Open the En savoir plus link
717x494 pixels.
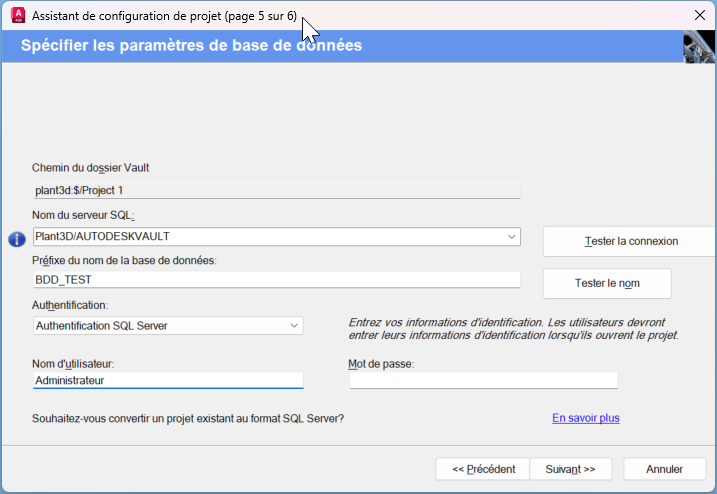(586, 418)
